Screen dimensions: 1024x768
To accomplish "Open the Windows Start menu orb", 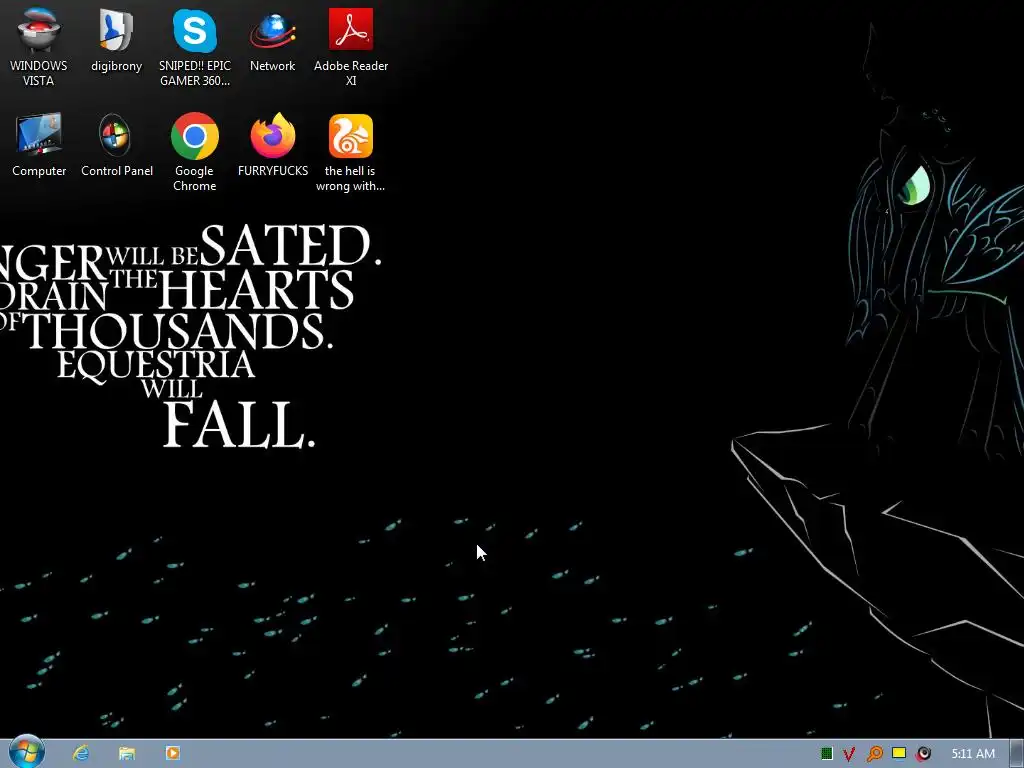I will [x=26, y=752].
